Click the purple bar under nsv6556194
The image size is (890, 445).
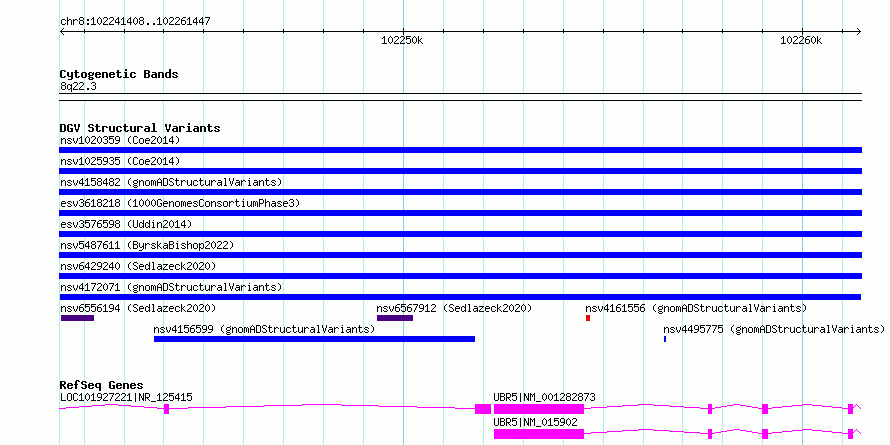pyautogui.click(x=77, y=318)
